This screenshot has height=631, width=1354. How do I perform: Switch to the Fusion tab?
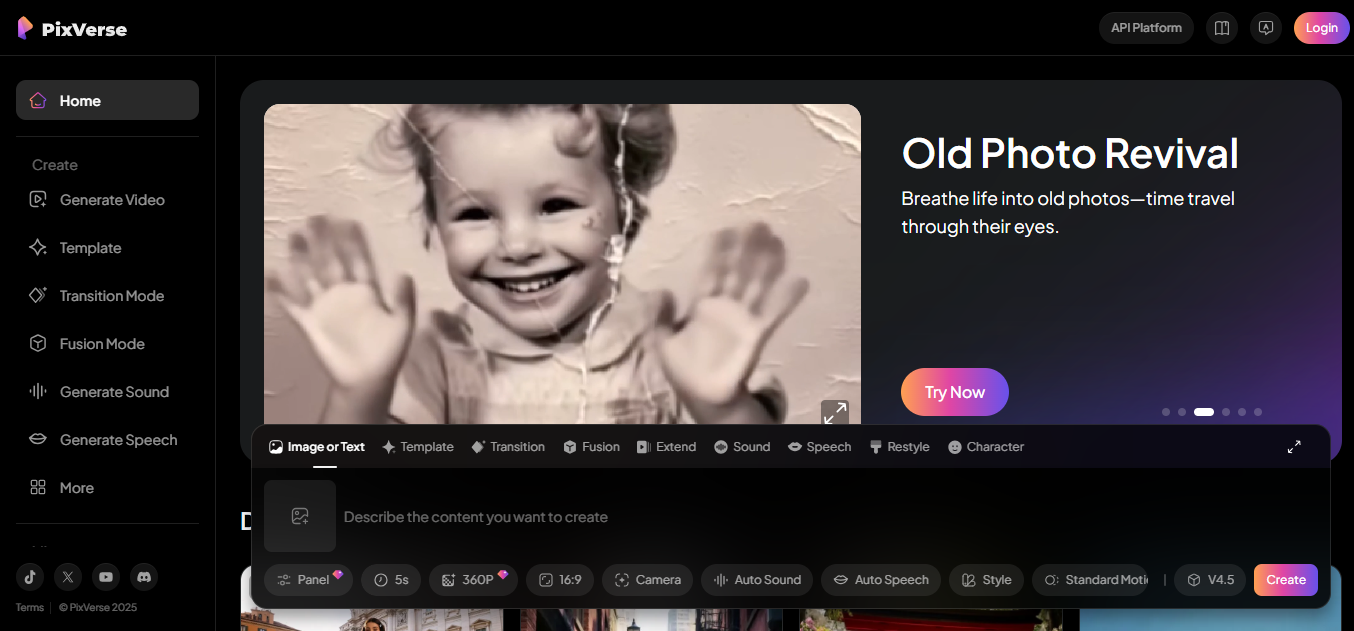pyautogui.click(x=591, y=447)
